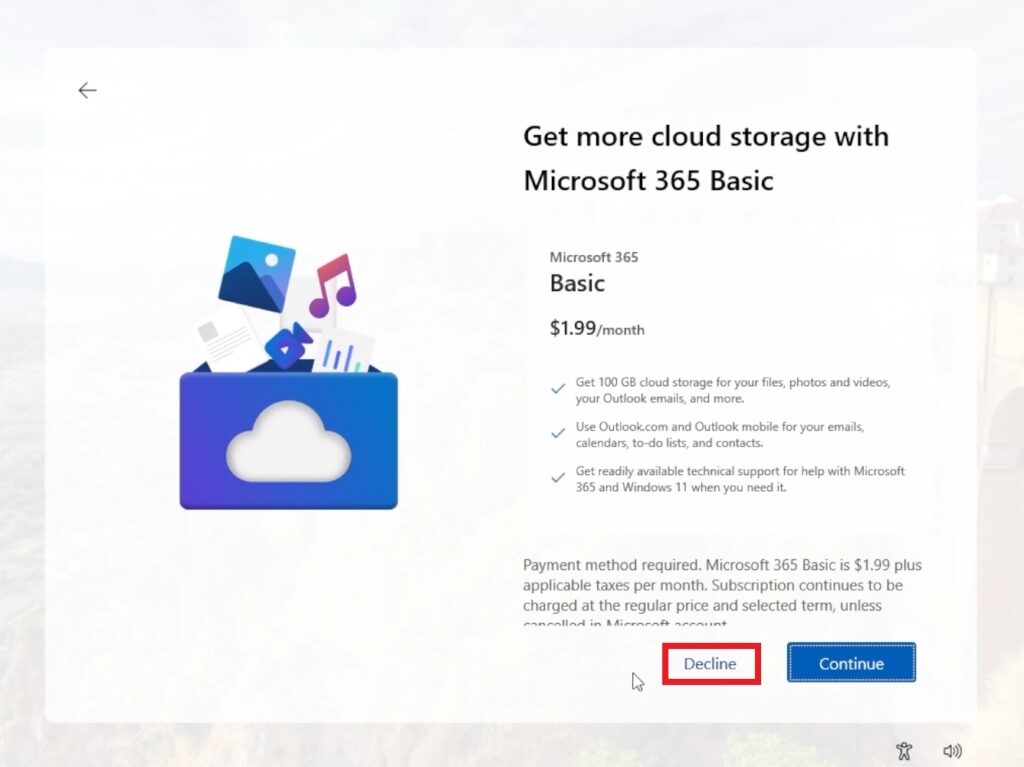Click the 'Microsoft 365' label above Basic
This screenshot has width=1024, height=767.
594,257
